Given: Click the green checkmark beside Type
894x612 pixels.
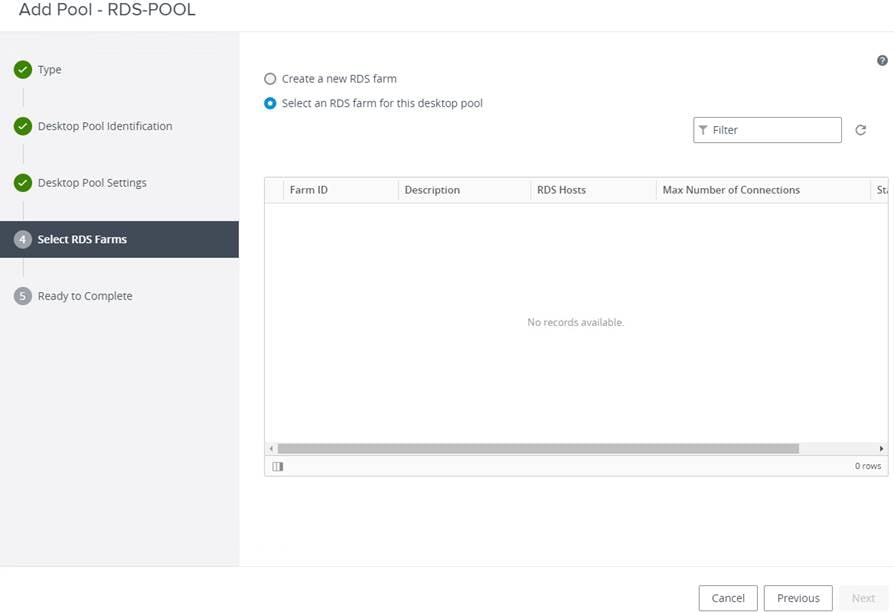Looking at the screenshot, I should (23, 70).
